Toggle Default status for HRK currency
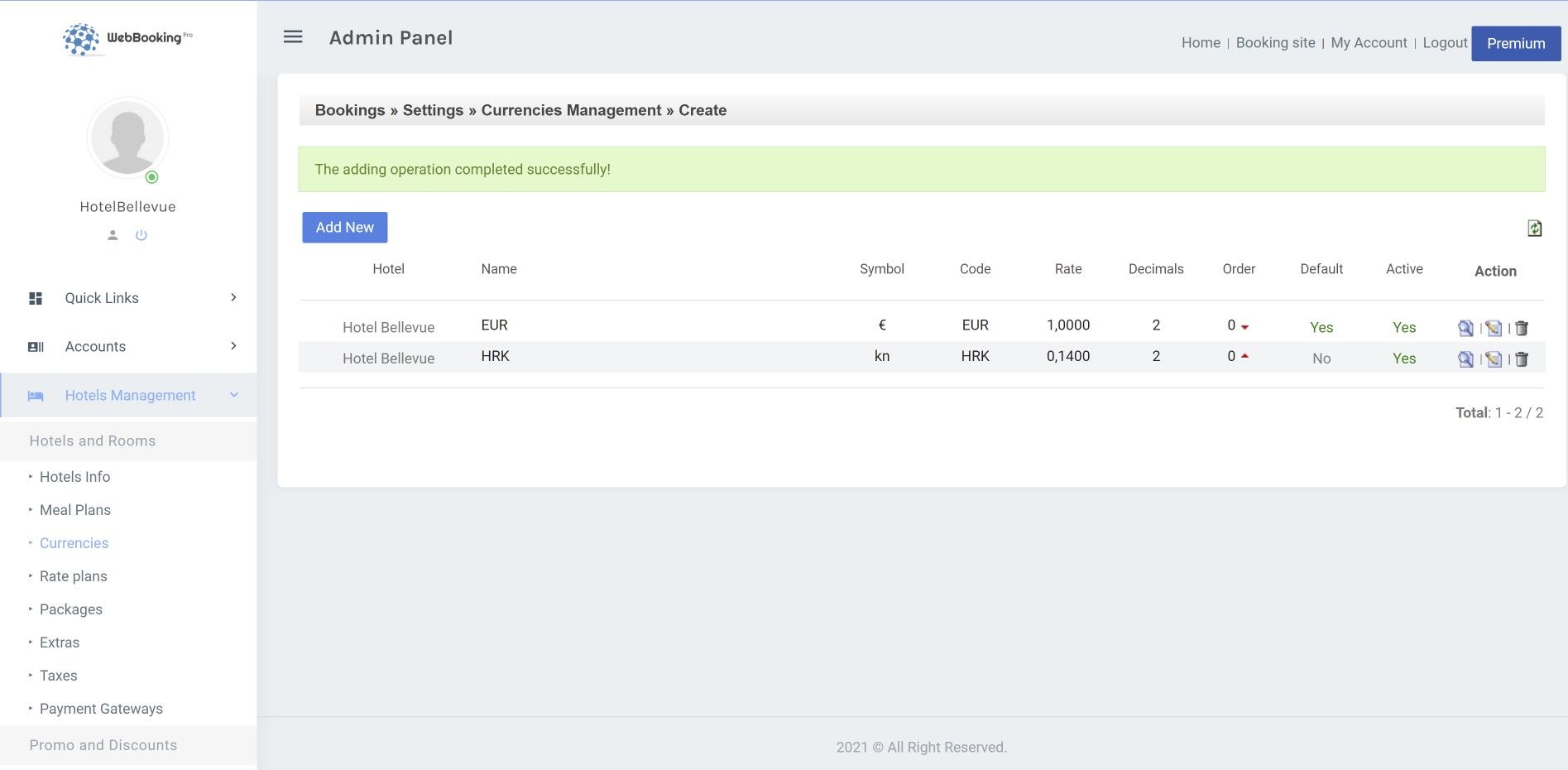The width and height of the screenshot is (1568, 770). (1321, 359)
